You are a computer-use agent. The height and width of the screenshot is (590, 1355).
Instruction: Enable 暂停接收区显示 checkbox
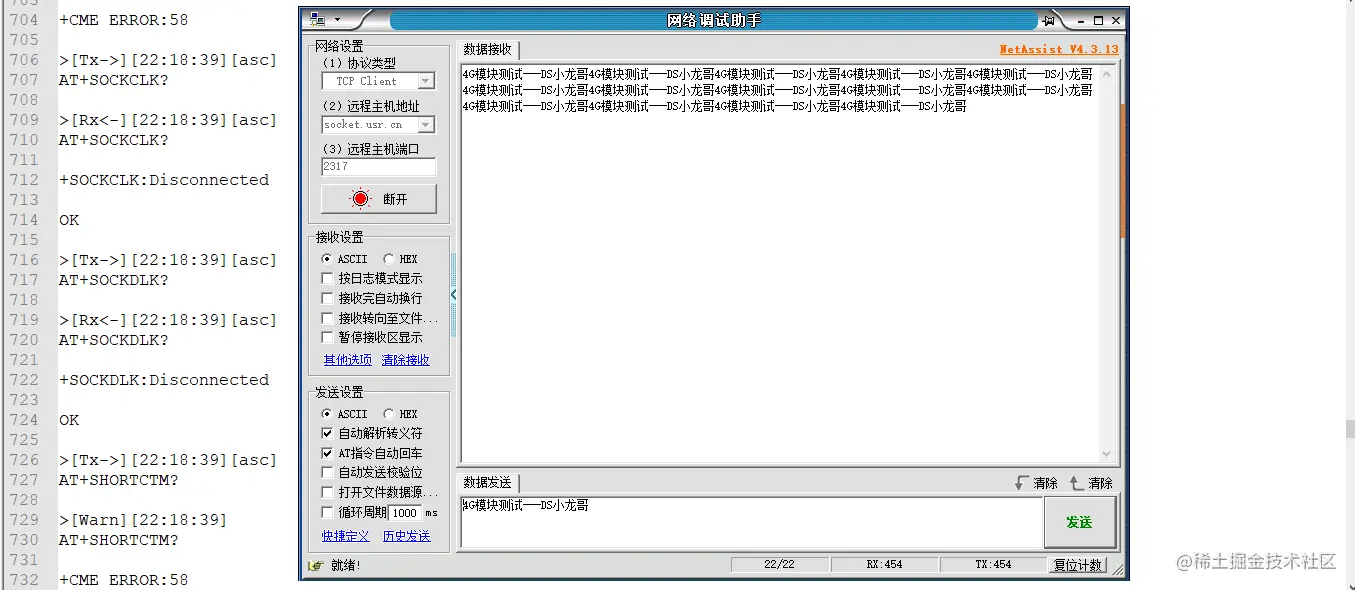[x=327, y=338]
